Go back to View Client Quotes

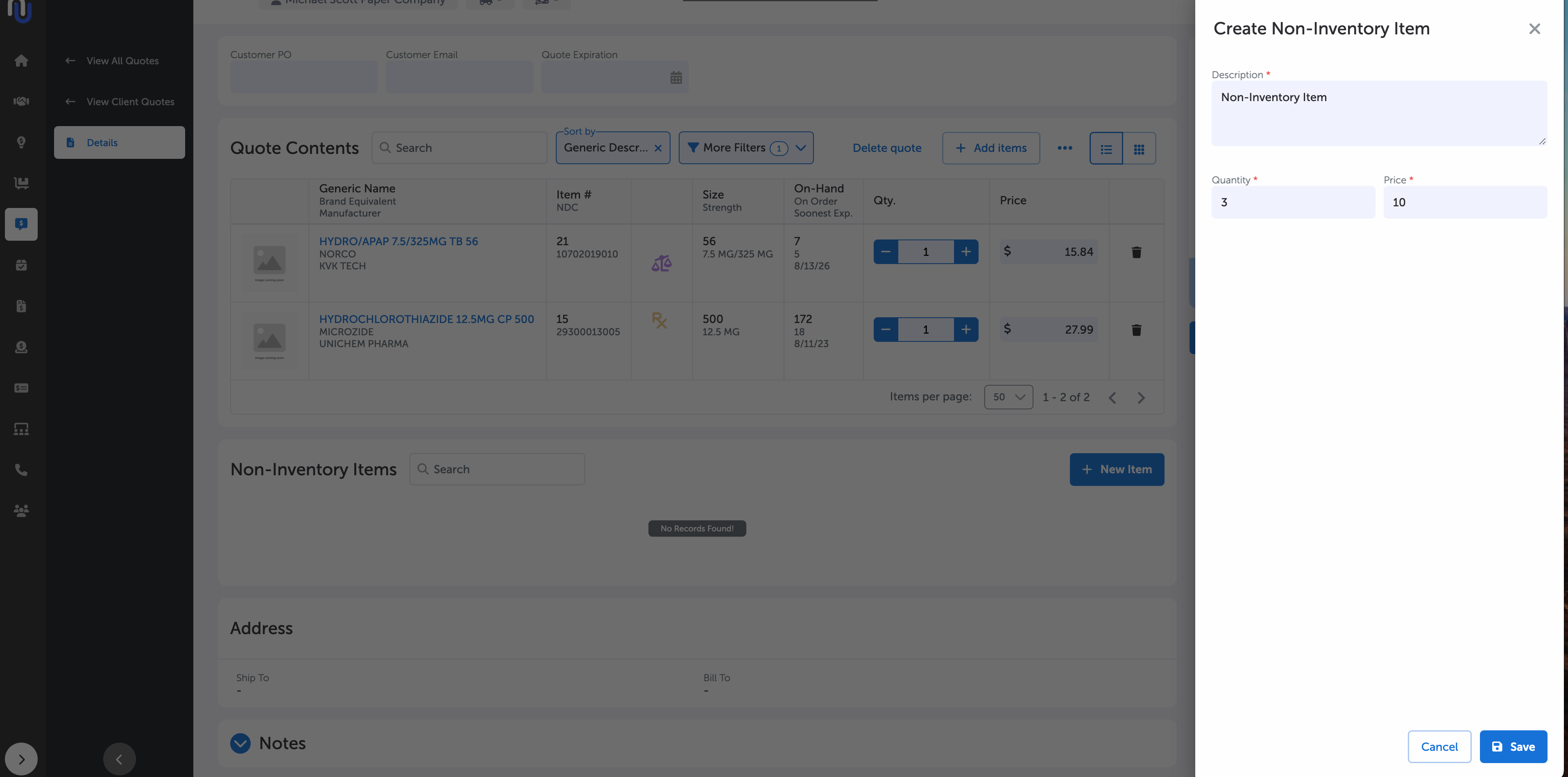(120, 102)
